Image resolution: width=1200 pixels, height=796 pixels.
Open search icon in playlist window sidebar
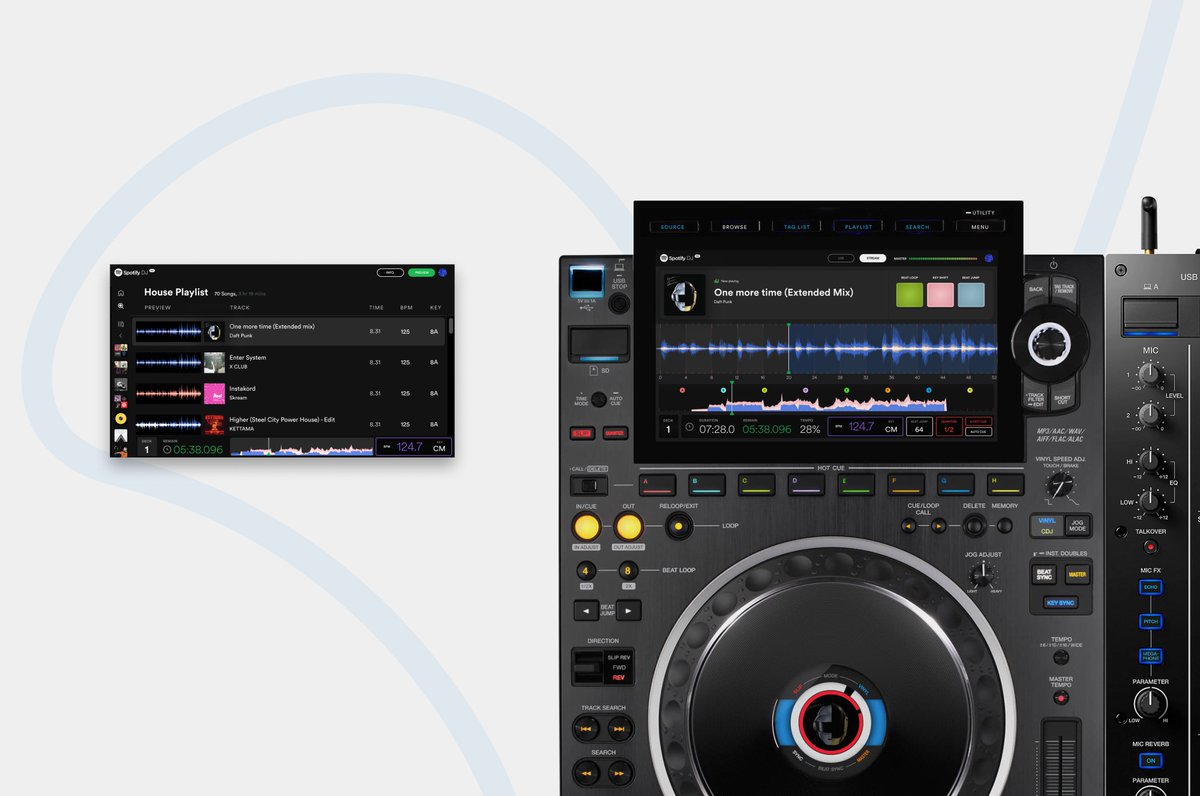121,306
